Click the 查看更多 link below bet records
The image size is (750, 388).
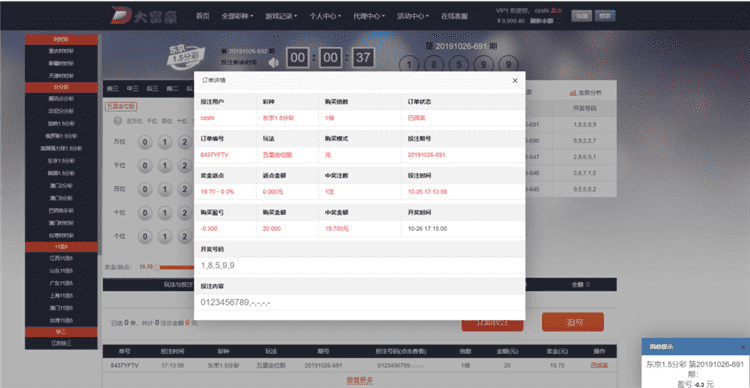[x=360, y=380]
